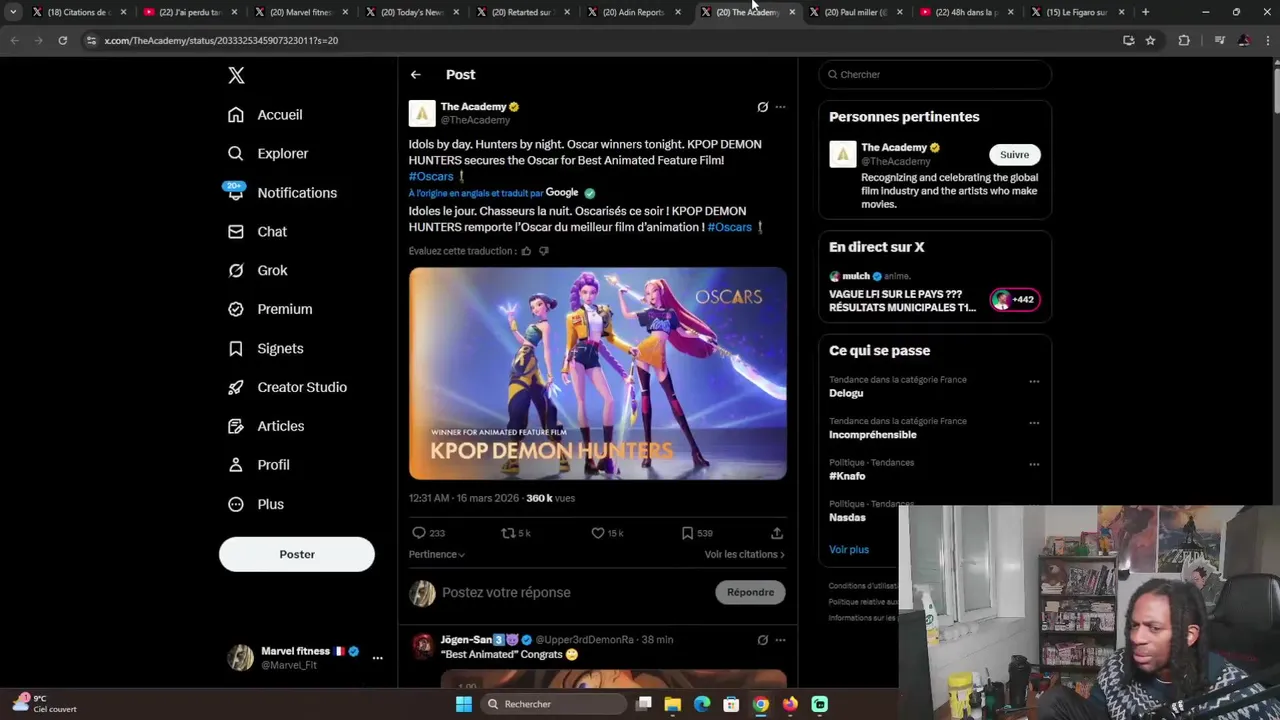Click The Academy avatar on the post
This screenshot has height=720, width=1280.
[x=422, y=113]
